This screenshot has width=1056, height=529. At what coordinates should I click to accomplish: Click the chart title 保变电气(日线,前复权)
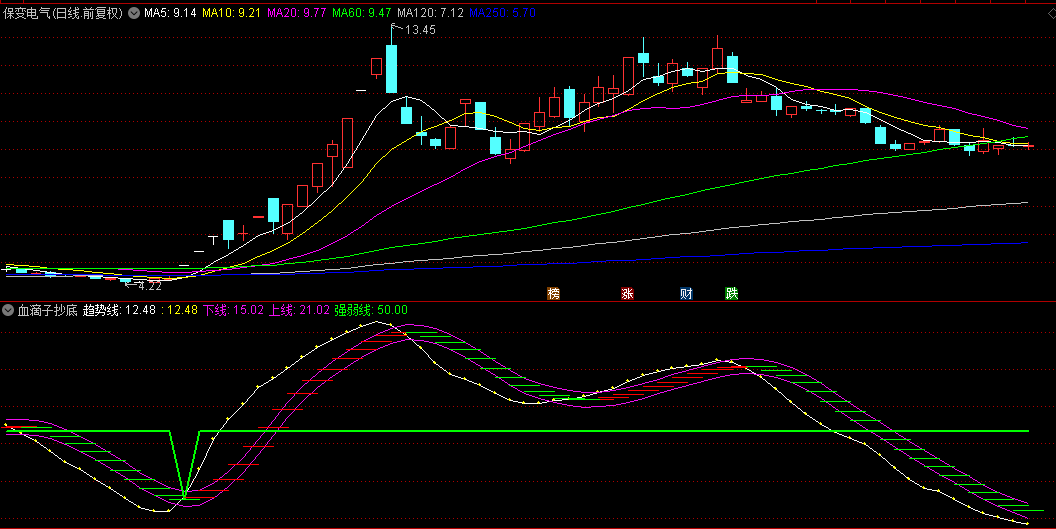[64, 12]
